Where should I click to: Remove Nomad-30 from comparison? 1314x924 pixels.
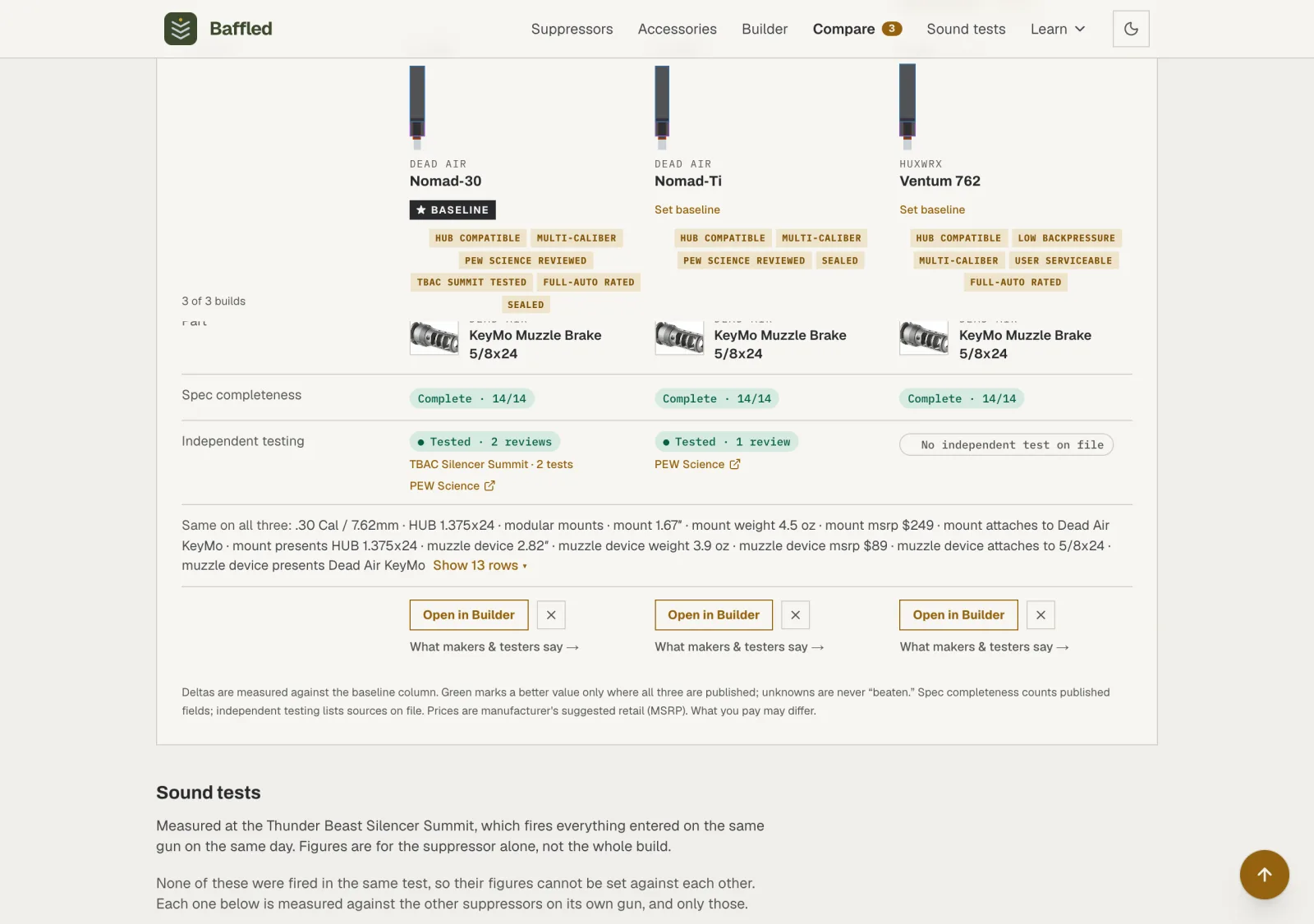(x=551, y=614)
